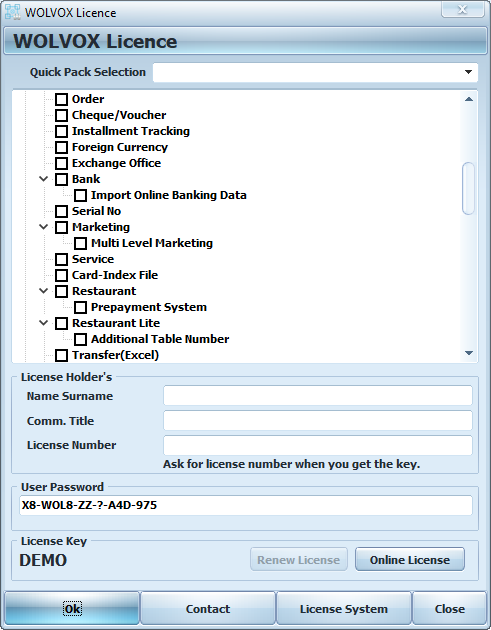Collapse the Restaurant Lite node
This screenshot has height=630, width=491.
[43, 323]
